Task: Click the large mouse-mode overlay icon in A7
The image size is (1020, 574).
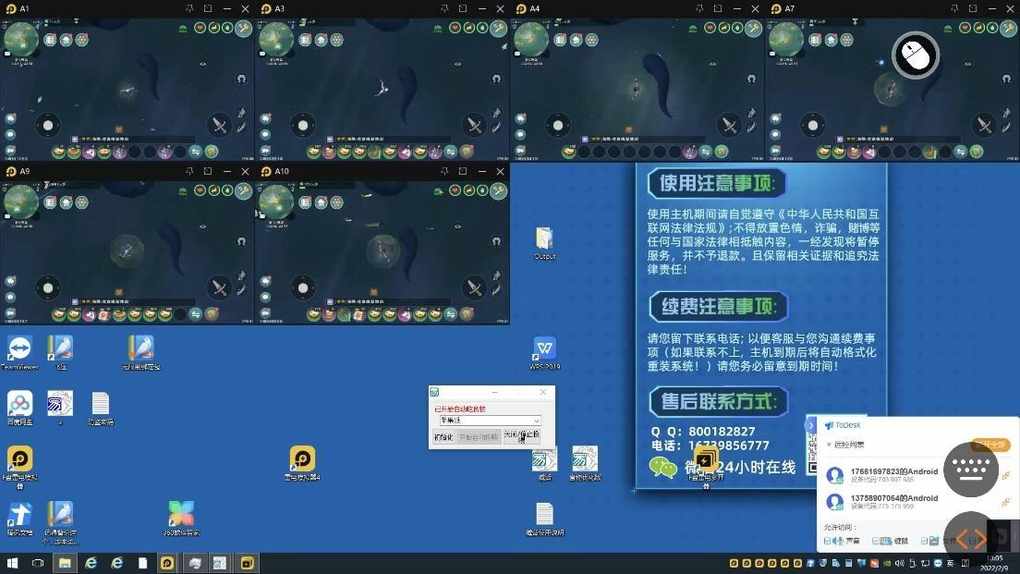Action: pos(915,55)
